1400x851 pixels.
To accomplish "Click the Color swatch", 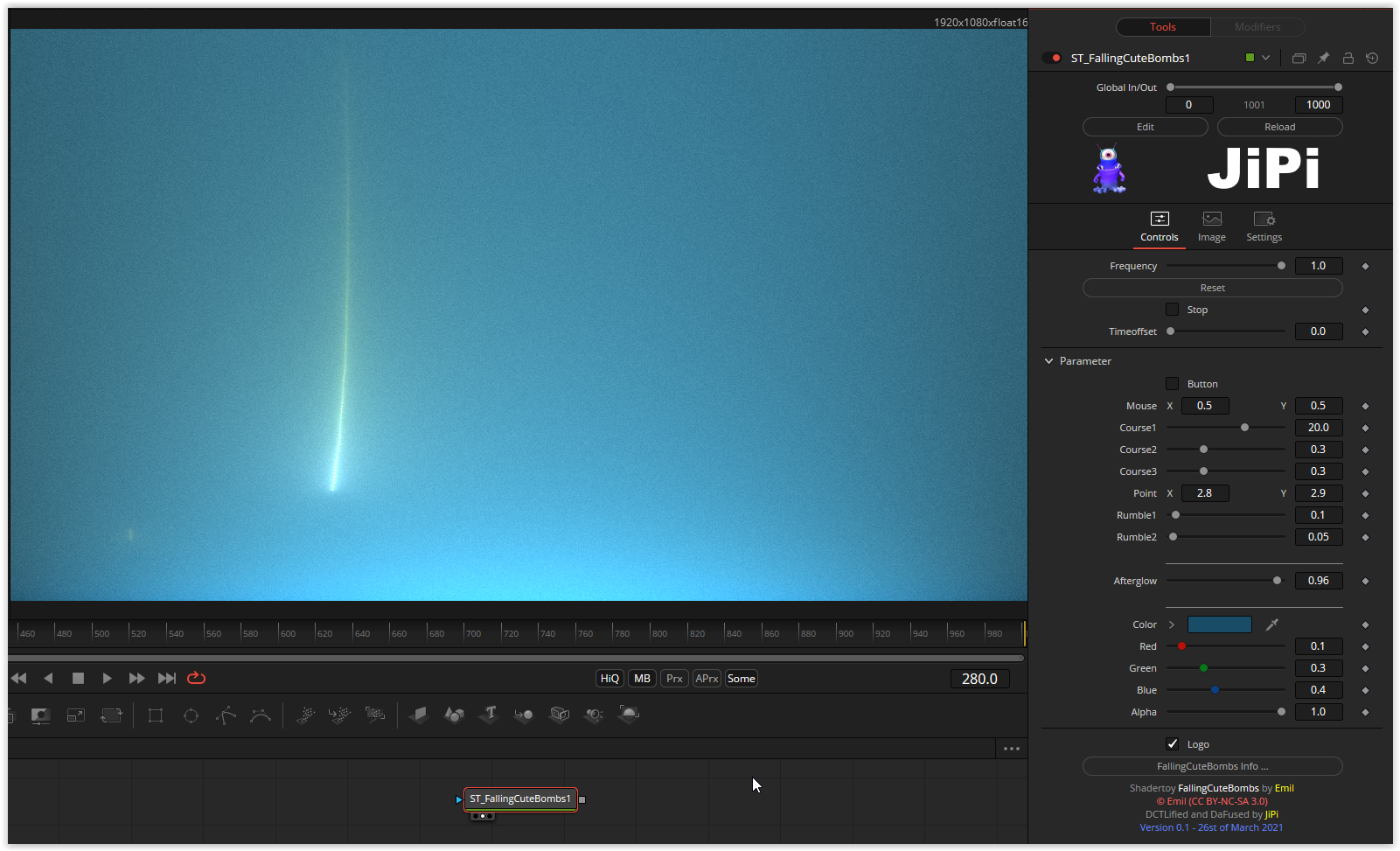I will [x=1220, y=624].
